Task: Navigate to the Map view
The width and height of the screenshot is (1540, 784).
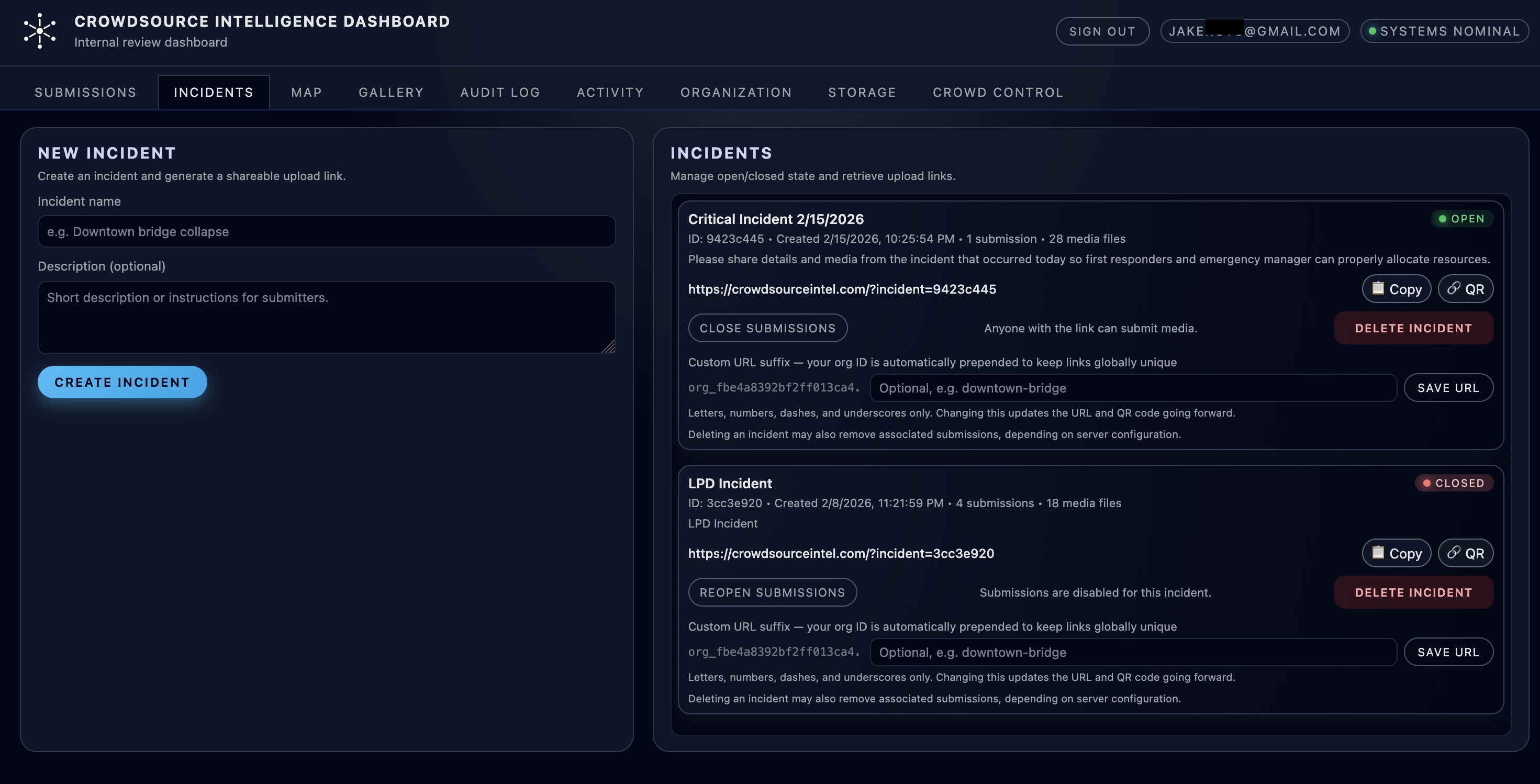Action: click(x=307, y=92)
